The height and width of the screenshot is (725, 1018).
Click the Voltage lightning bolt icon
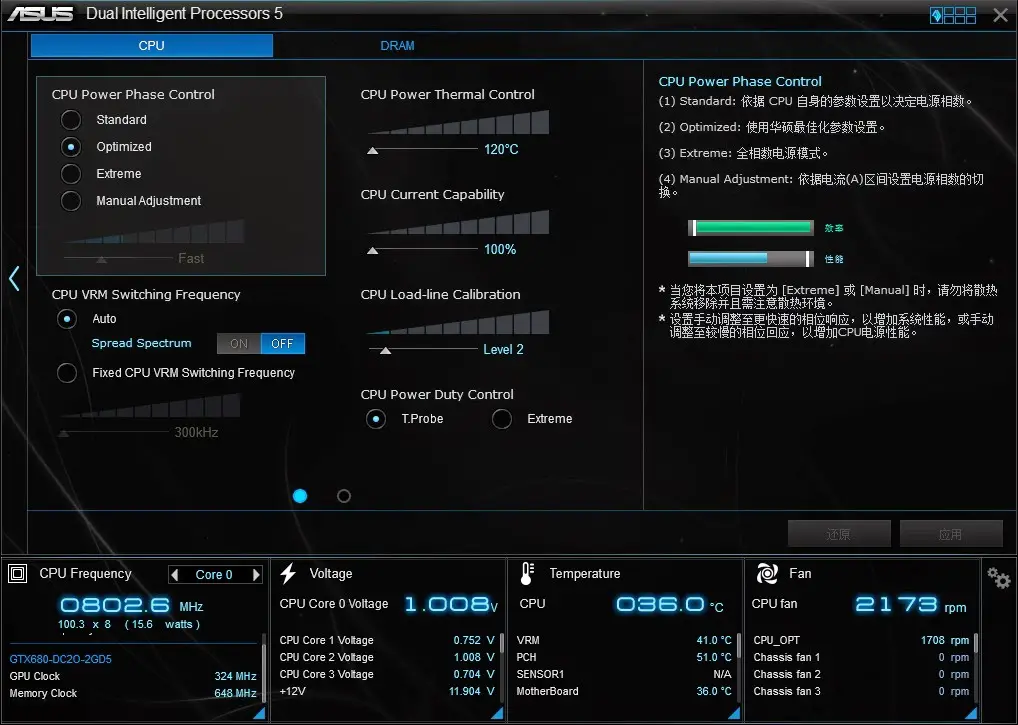point(288,574)
